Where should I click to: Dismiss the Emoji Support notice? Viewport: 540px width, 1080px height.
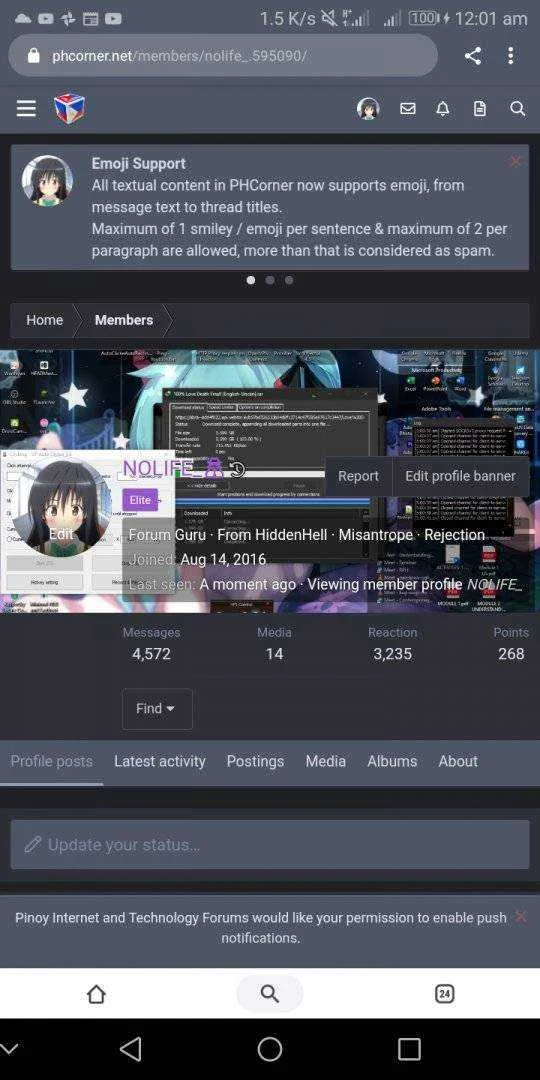tap(515, 161)
